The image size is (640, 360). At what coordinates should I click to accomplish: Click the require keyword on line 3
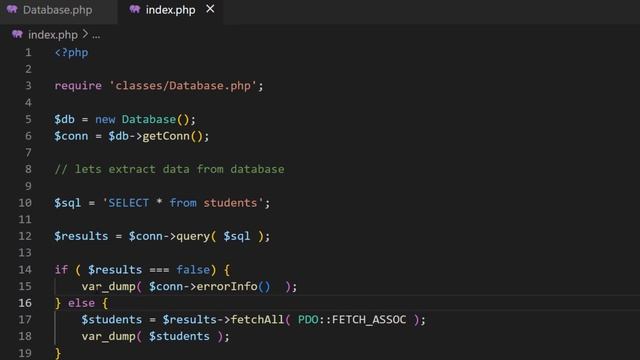(78, 86)
